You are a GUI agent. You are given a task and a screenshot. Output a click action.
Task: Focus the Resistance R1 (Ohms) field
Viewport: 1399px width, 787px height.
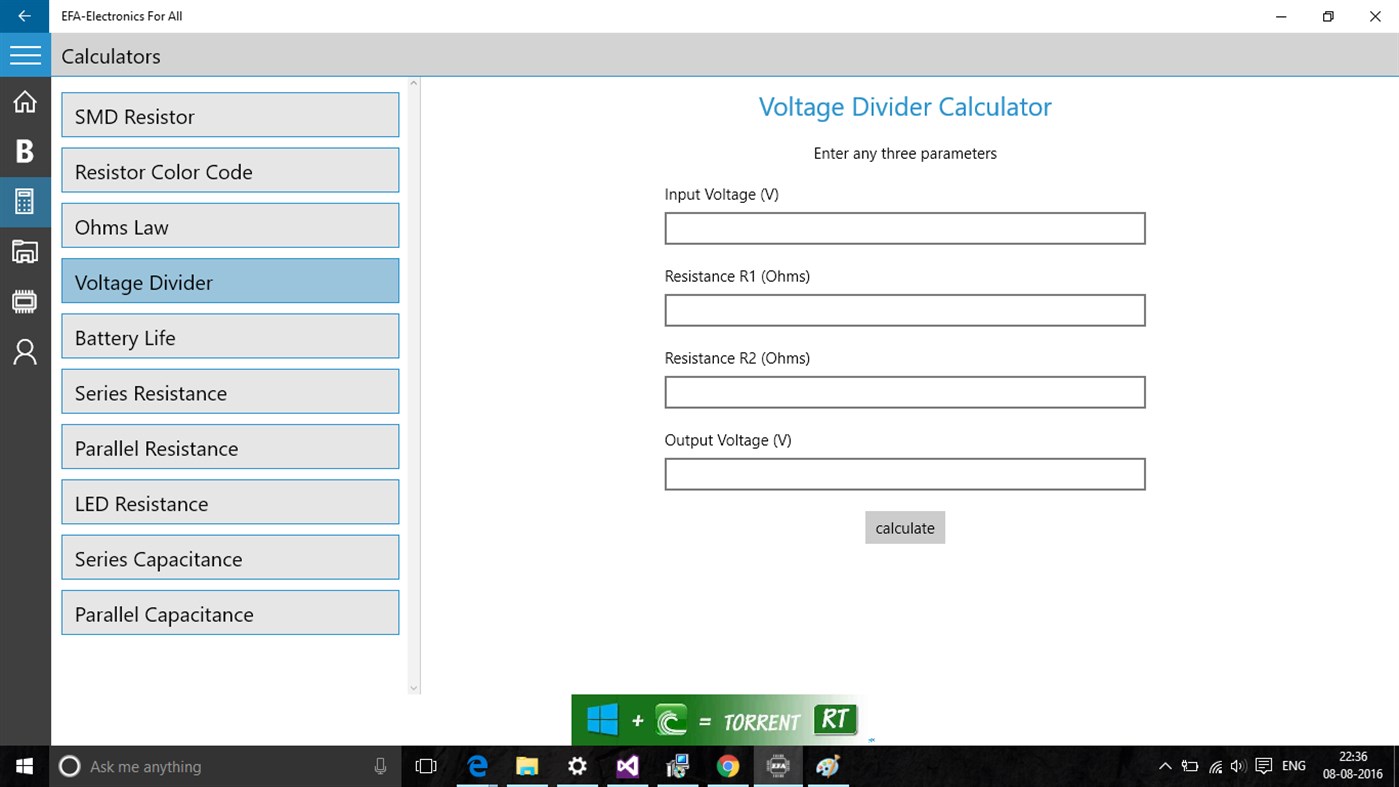click(905, 310)
